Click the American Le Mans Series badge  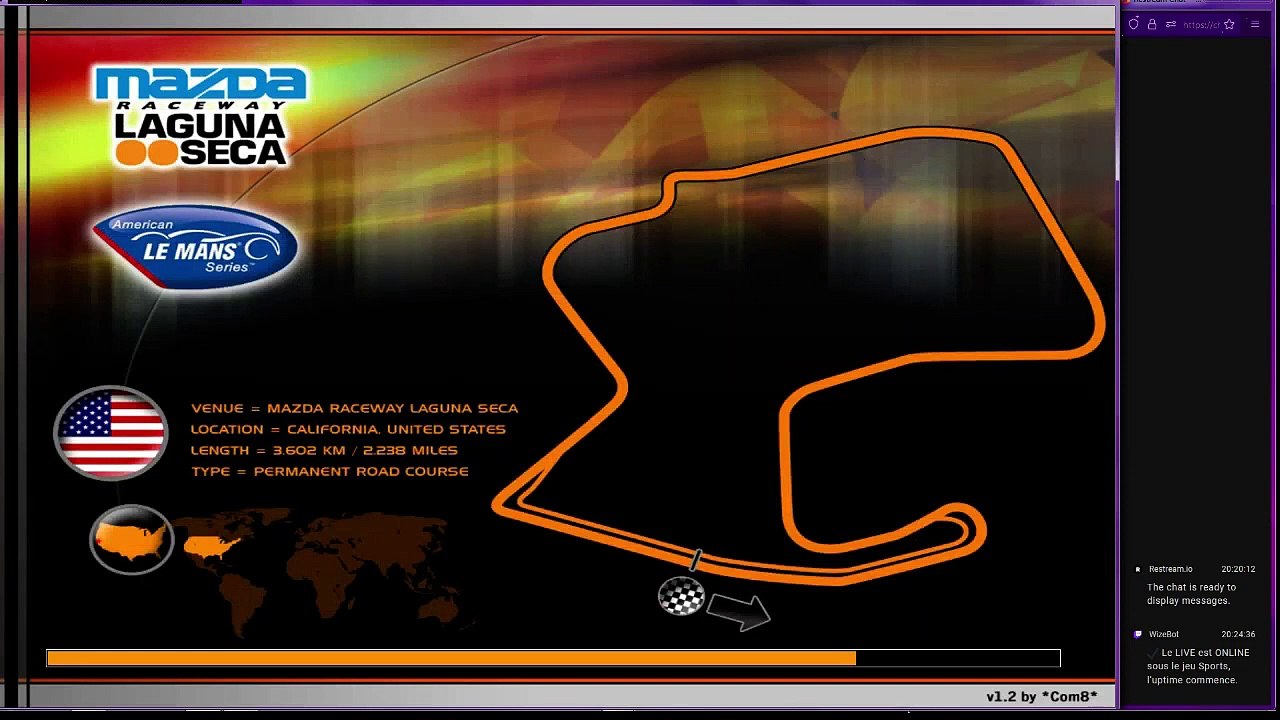pyautogui.click(x=195, y=247)
